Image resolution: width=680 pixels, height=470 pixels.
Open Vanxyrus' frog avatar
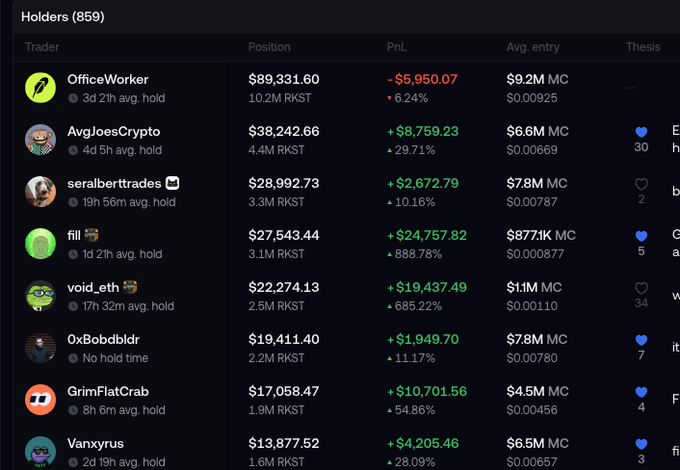pos(40,452)
